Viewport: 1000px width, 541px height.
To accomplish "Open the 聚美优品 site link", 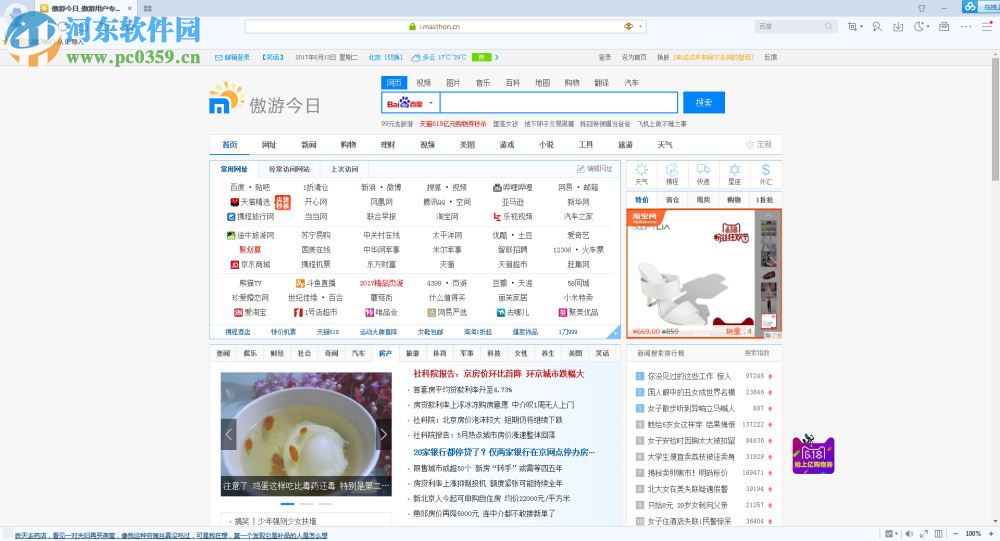I will [578, 313].
